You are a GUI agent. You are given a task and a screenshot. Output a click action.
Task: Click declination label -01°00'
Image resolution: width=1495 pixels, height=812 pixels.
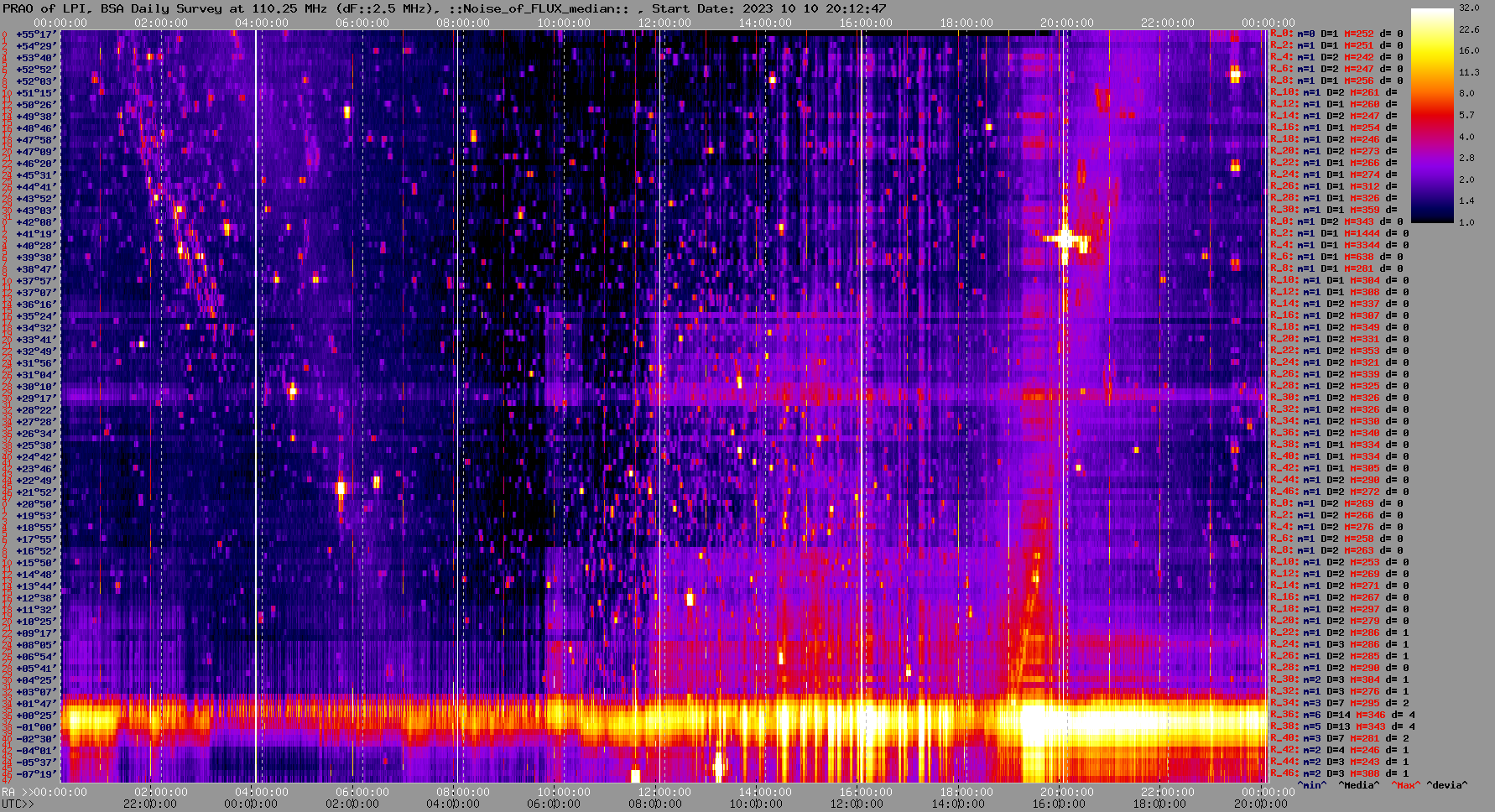click(x=36, y=727)
